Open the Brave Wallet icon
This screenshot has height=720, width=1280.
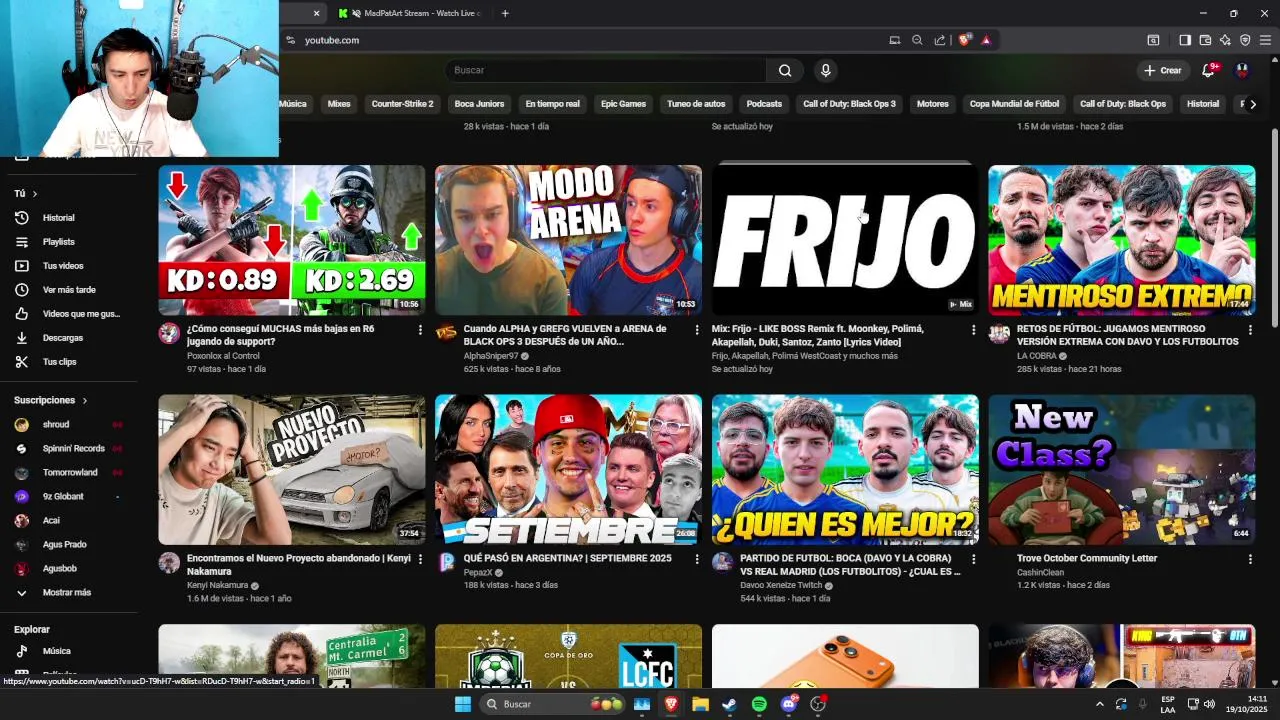[1205, 40]
